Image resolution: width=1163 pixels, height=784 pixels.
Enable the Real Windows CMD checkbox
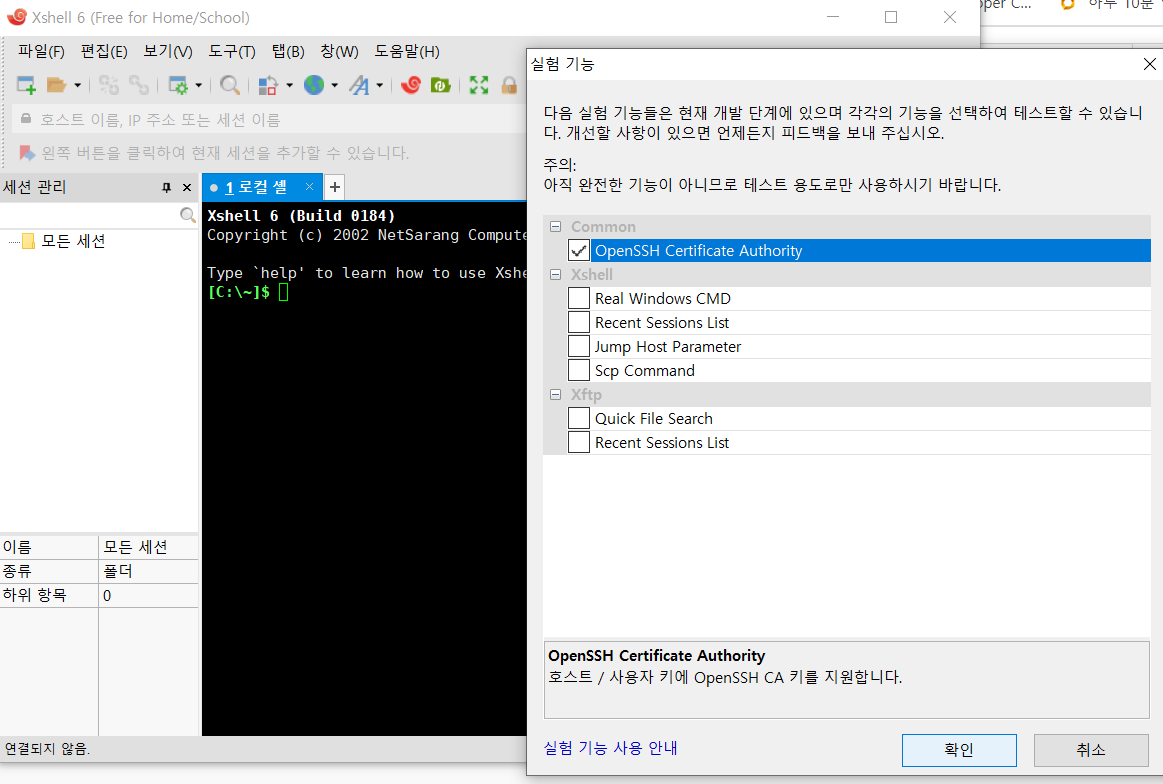click(579, 298)
